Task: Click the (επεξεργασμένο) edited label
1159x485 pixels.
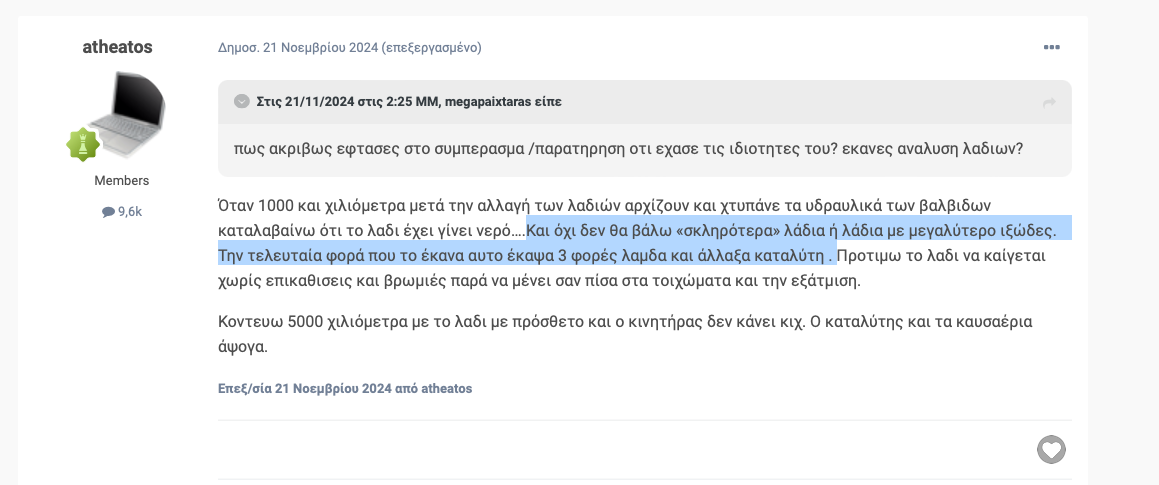Action: click(x=432, y=48)
